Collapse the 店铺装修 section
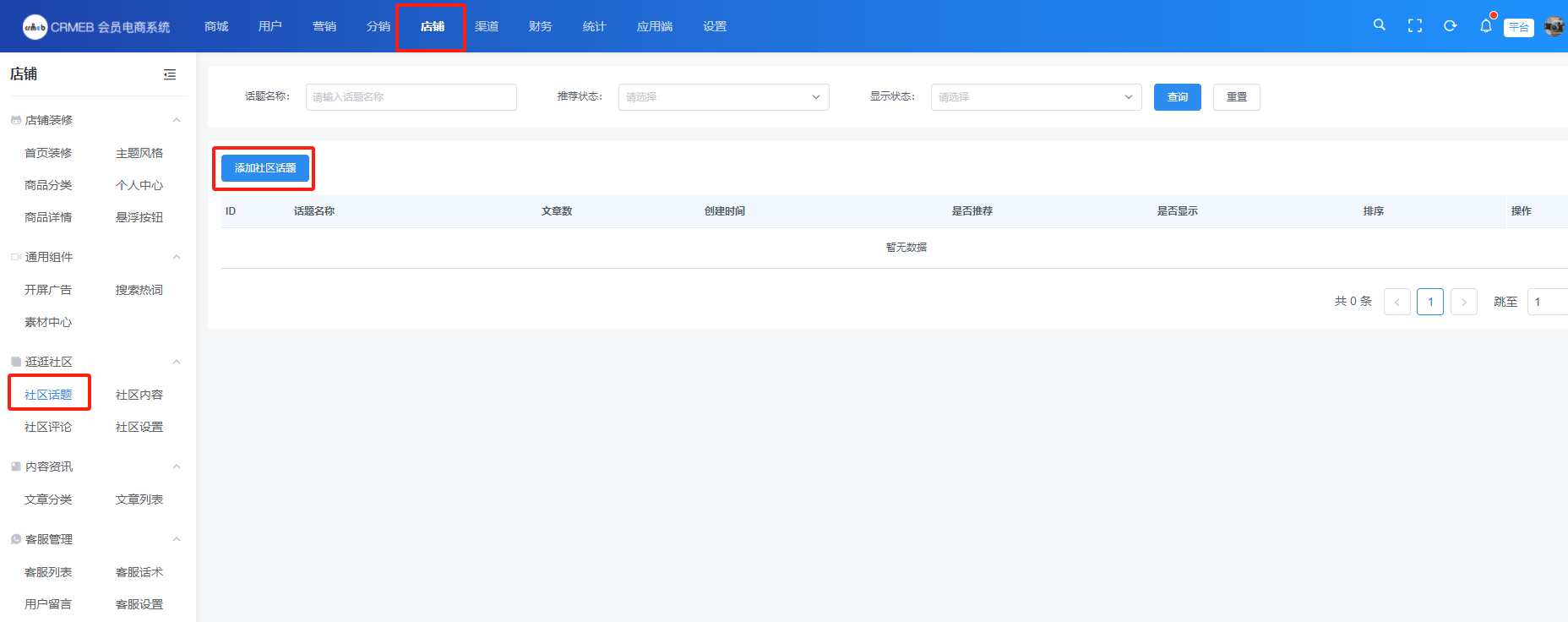This screenshot has height=622, width=1568. [177, 120]
